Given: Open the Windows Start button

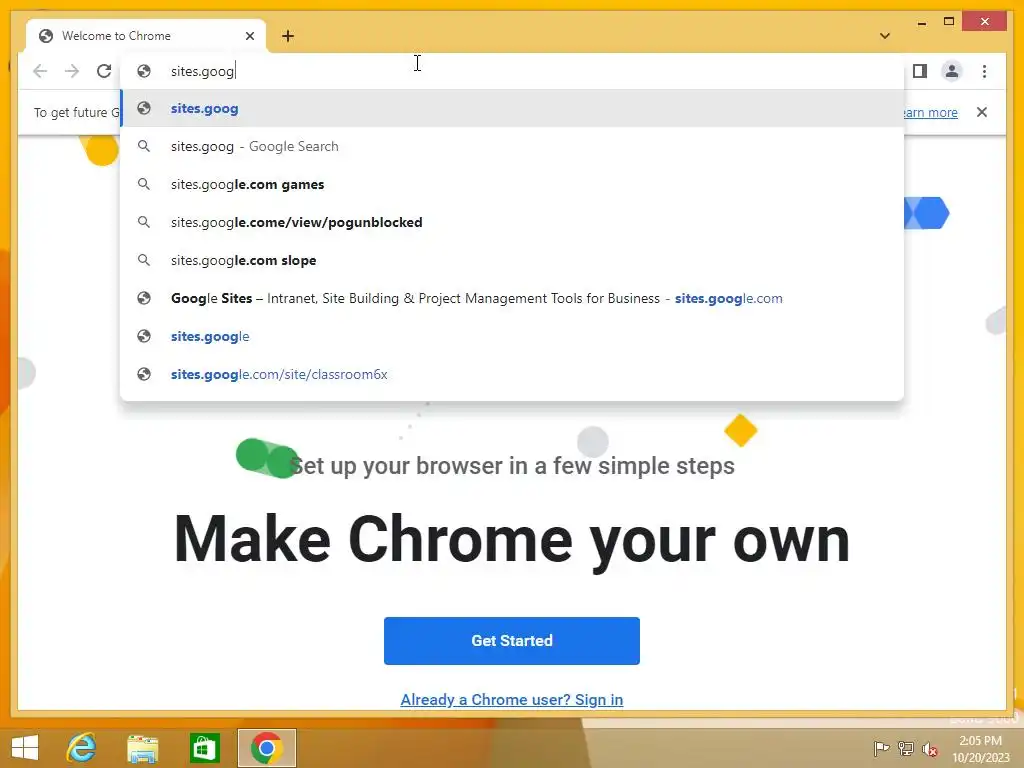Looking at the screenshot, I should pyautogui.click(x=25, y=748).
